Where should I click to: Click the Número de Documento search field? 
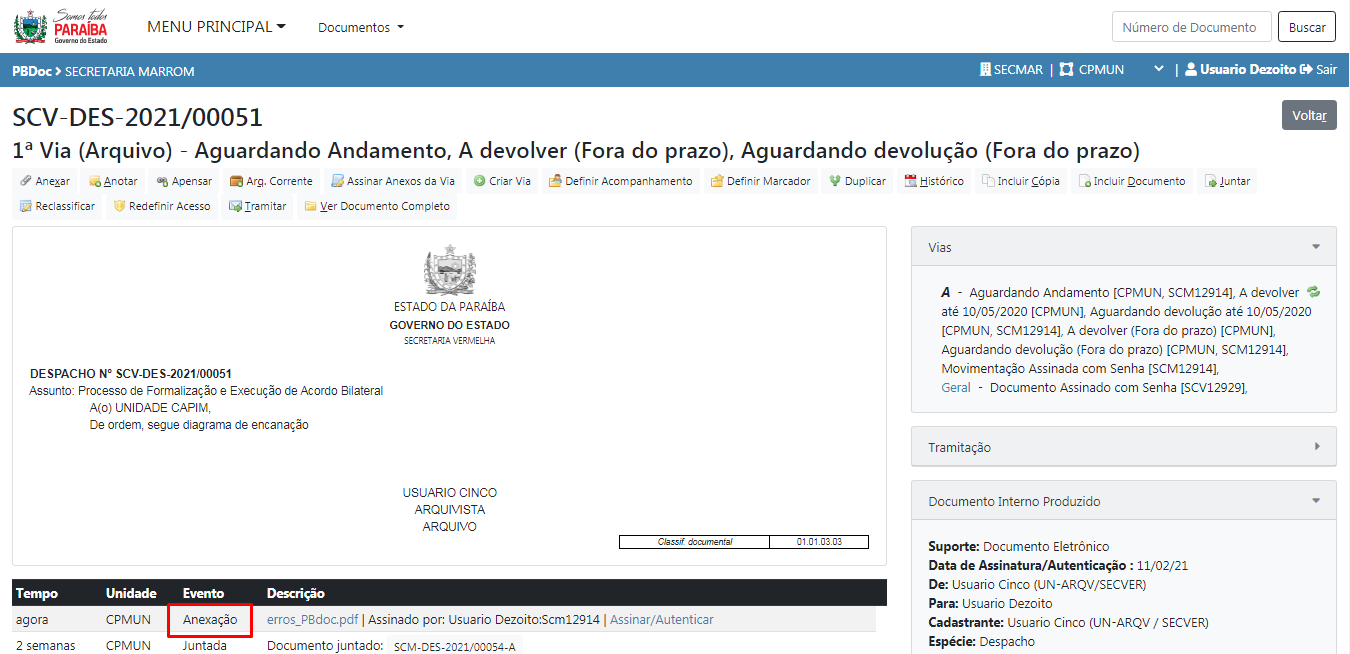[1191, 27]
